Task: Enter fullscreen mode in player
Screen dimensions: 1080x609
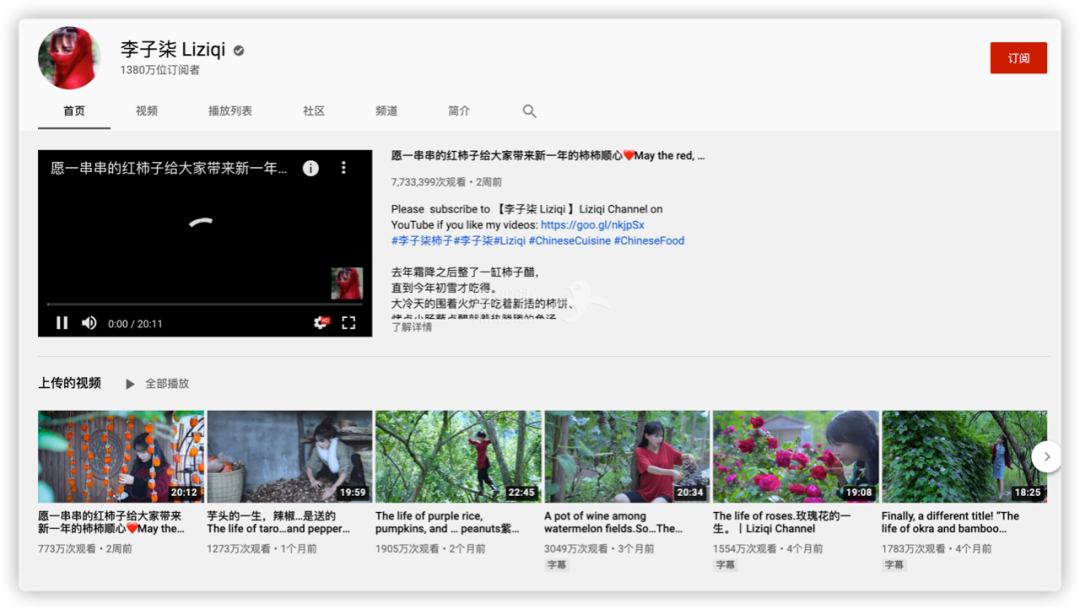Action: coord(348,323)
